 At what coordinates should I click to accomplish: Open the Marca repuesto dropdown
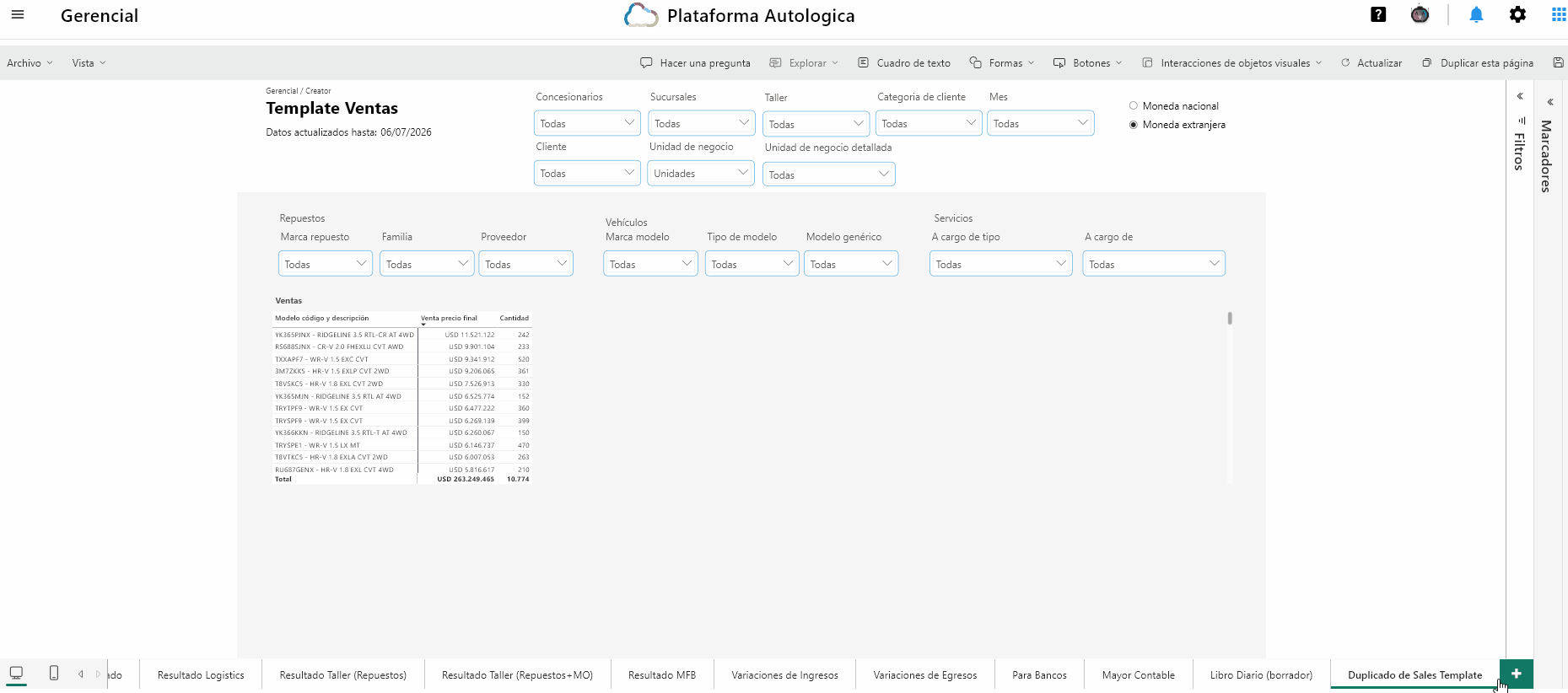pos(326,264)
